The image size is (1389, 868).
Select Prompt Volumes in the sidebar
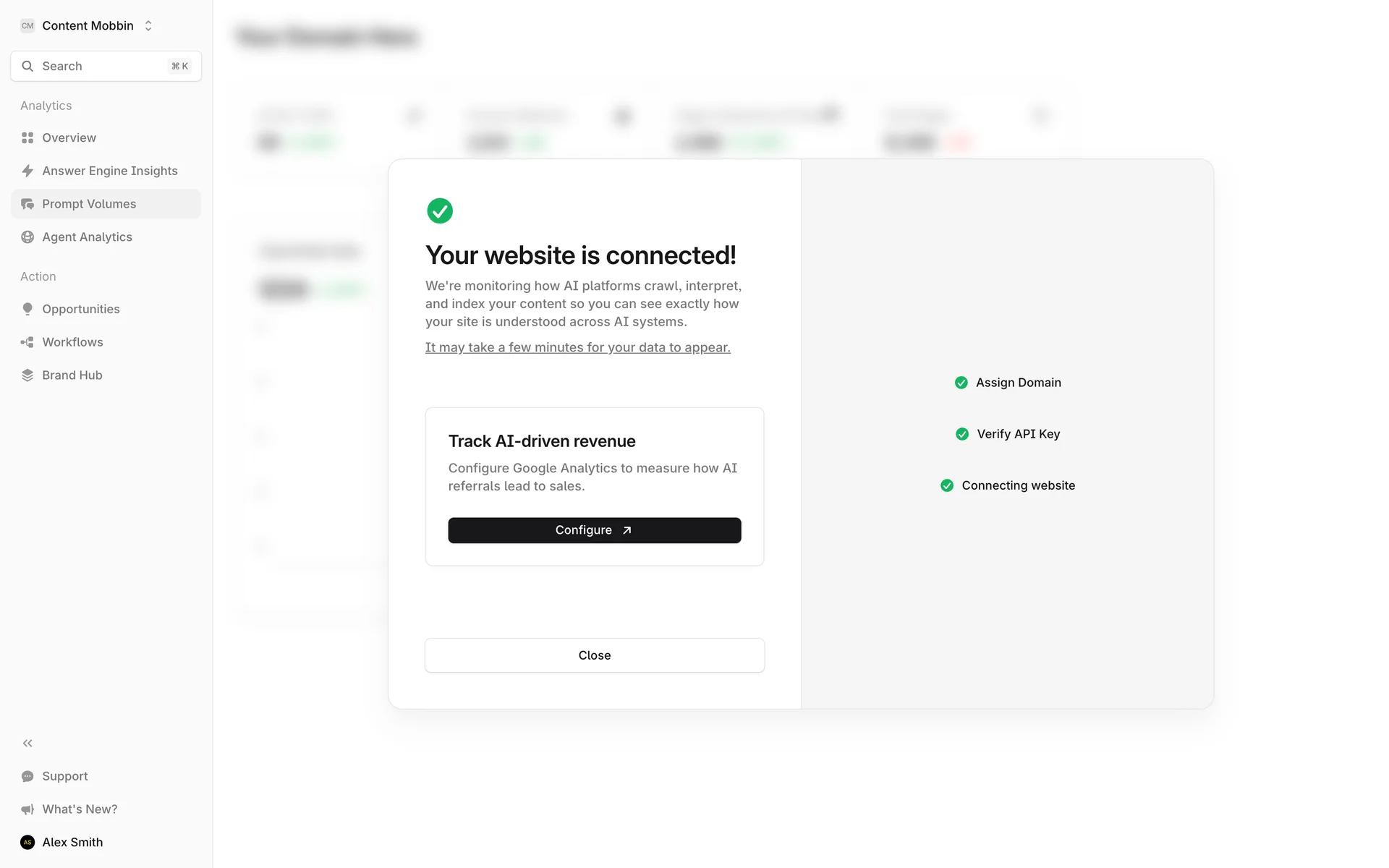(x=89, y=204)
